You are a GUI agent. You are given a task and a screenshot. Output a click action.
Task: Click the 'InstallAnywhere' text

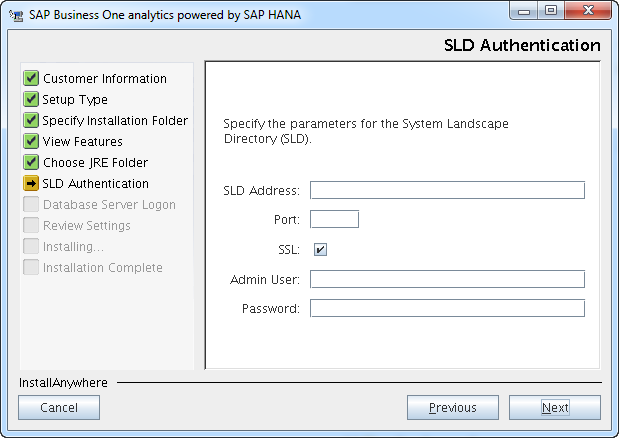[63, 383]
